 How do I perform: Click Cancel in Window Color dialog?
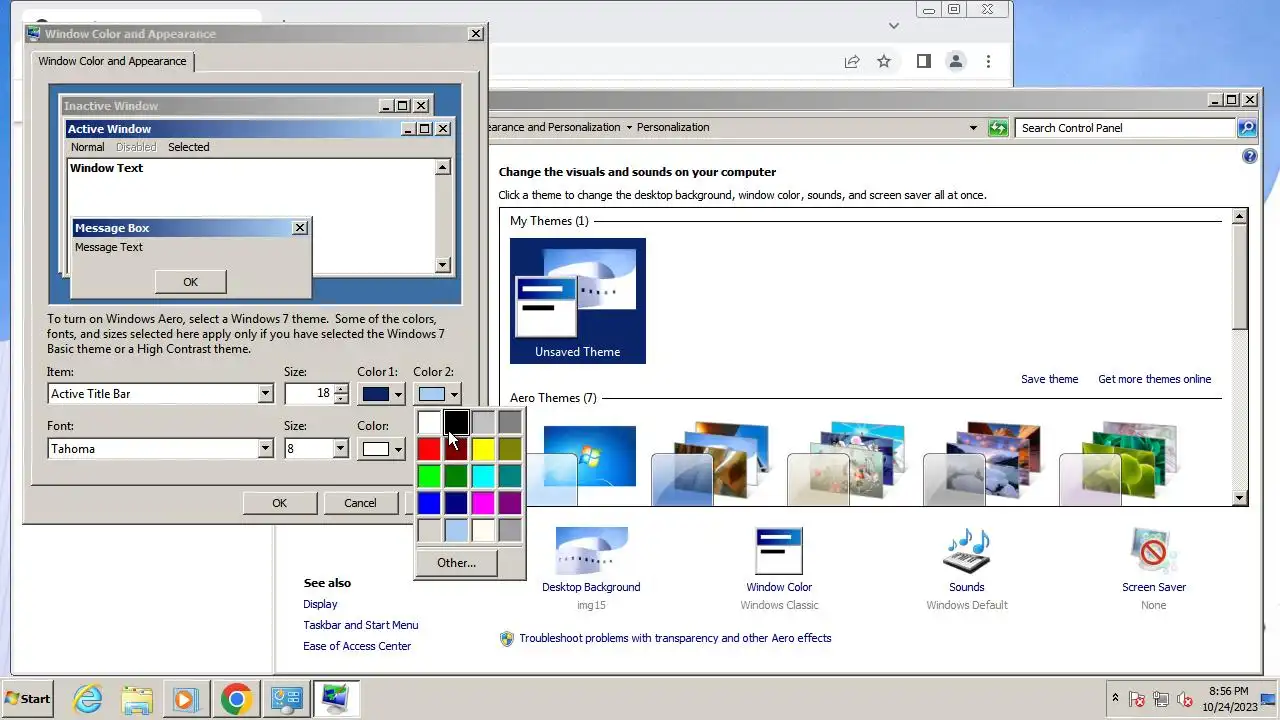(360, 503)
